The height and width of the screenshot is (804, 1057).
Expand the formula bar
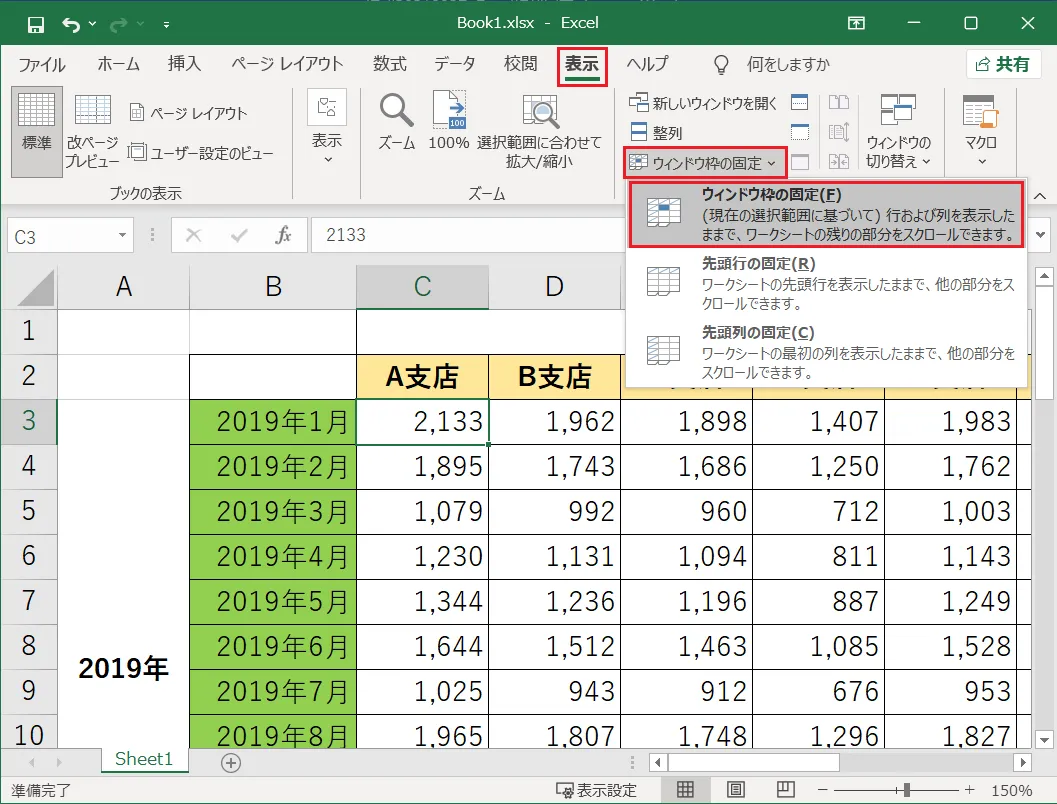(1041, 235)
